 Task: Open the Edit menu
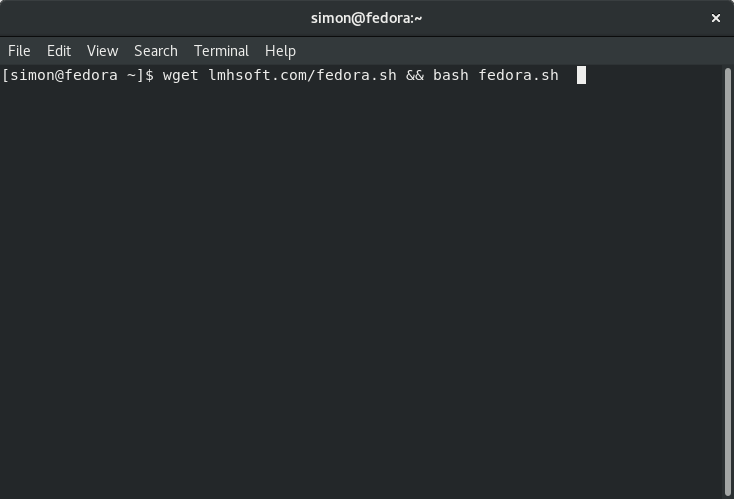click(x=59, y=51)
